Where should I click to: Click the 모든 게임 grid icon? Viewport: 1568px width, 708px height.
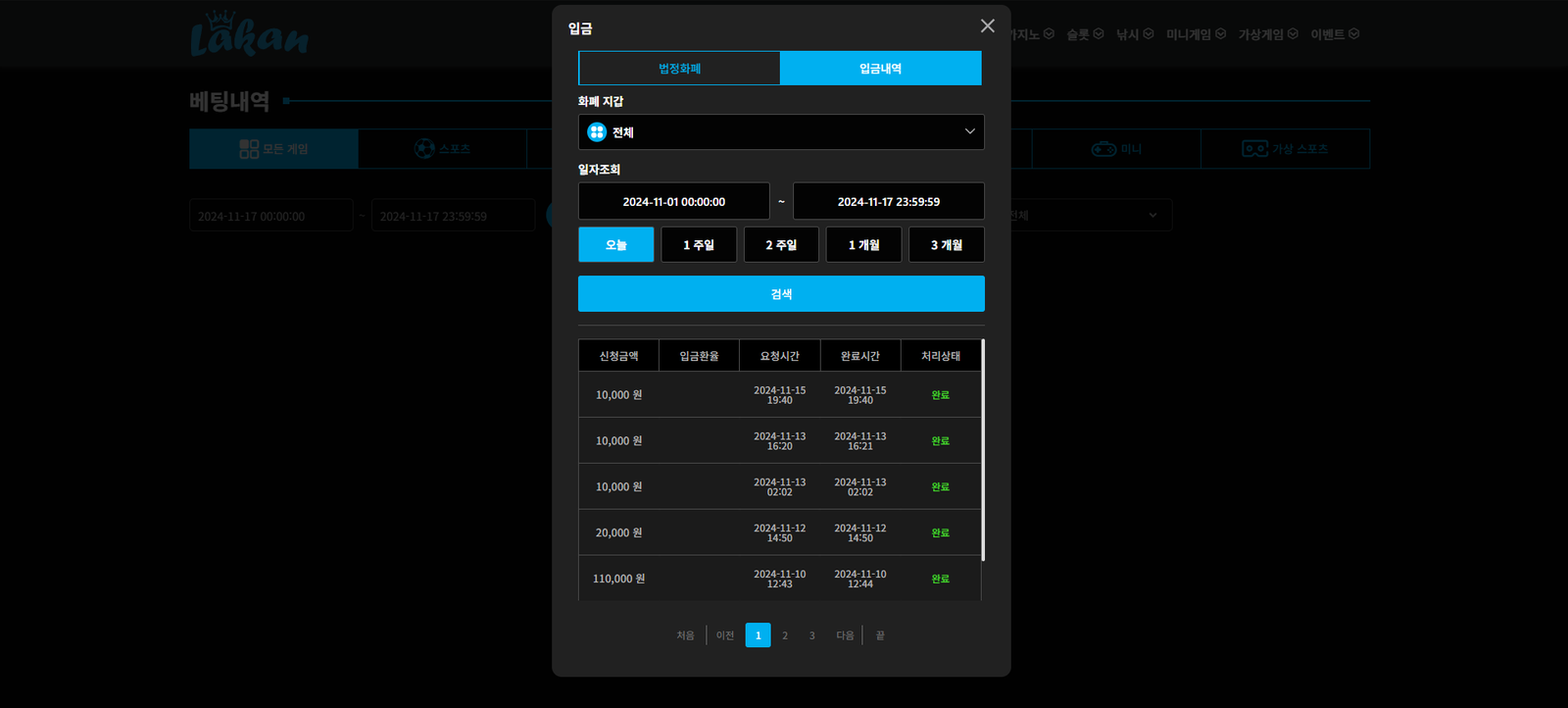click(249, 149)
